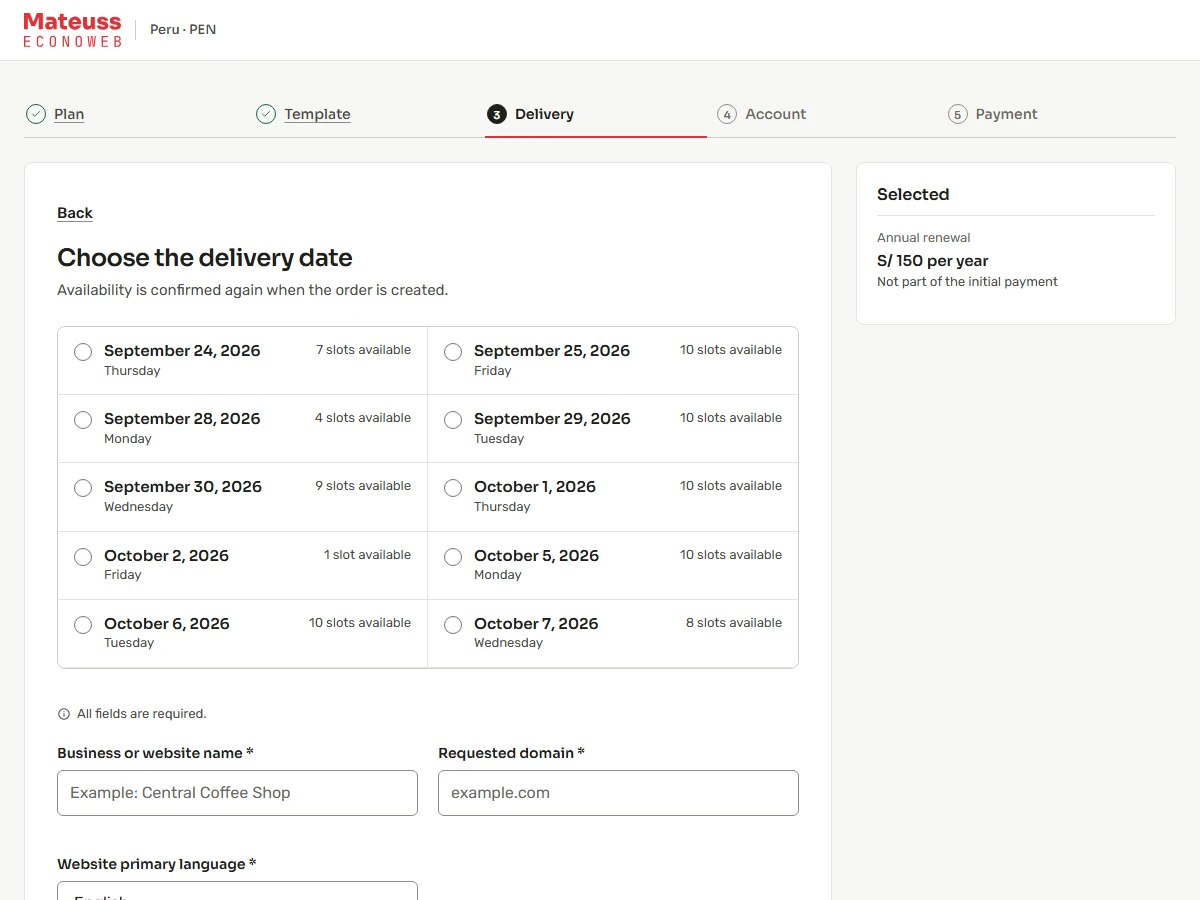The width and height of the screenshot is (1200, 900).
Task: Select September 25, 2026 delivery date
Action: (x=613, y=361)
